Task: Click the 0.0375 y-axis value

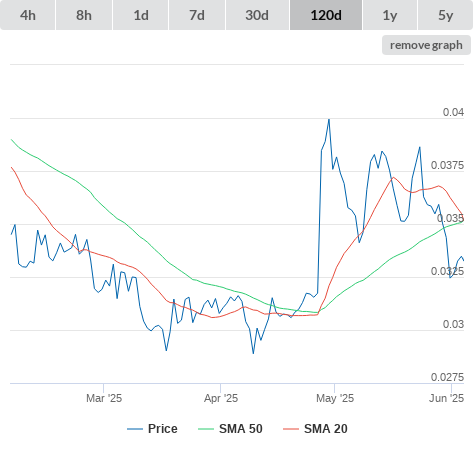Action: [447, 165]
